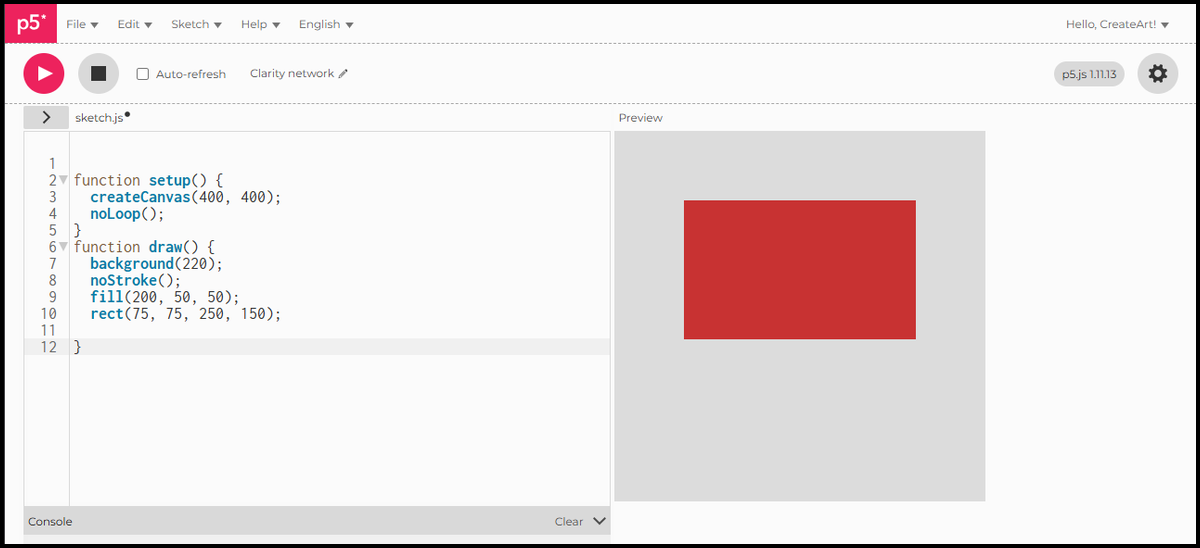Open the settings gear

pyautogui.click(x=1157, y=73)
